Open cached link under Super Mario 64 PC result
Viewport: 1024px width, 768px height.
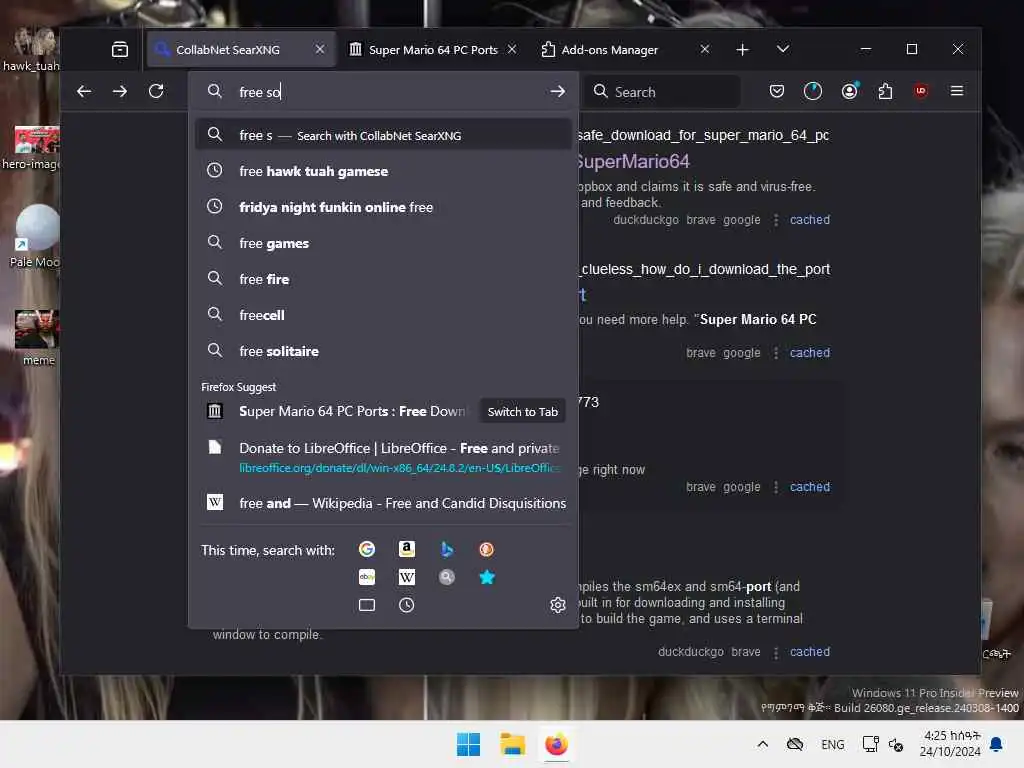810,353
